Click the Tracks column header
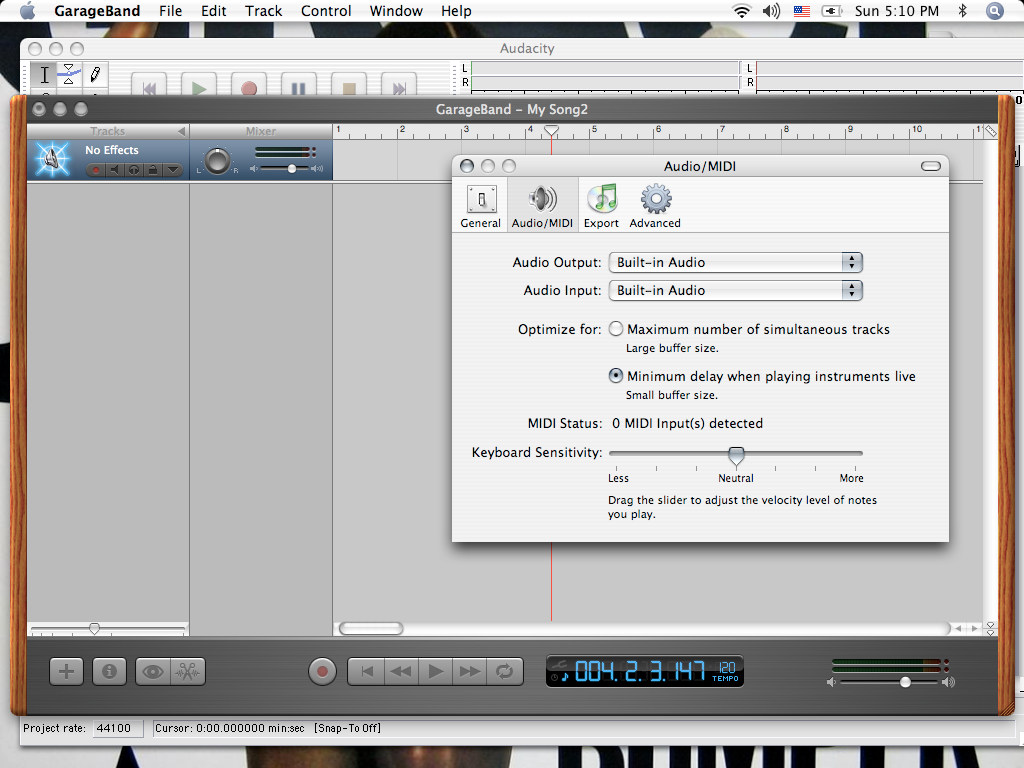 pyautogui.click(x=108, y=131)
